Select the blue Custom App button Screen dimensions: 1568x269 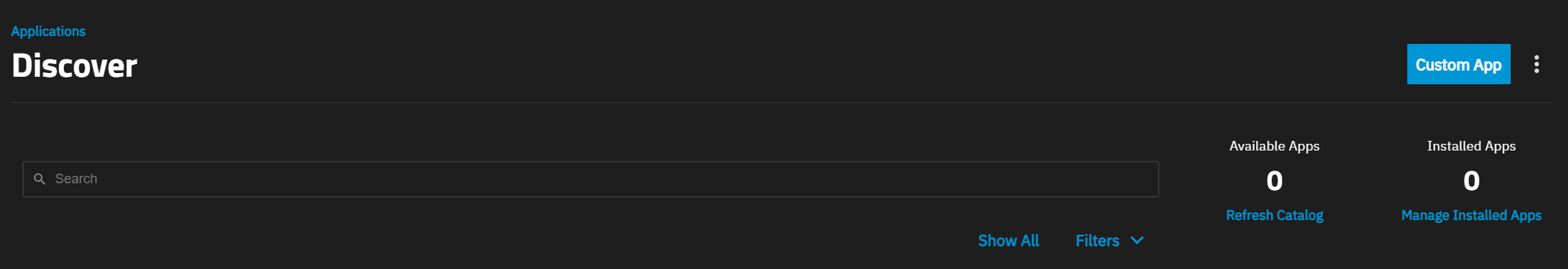(1458, 64)
